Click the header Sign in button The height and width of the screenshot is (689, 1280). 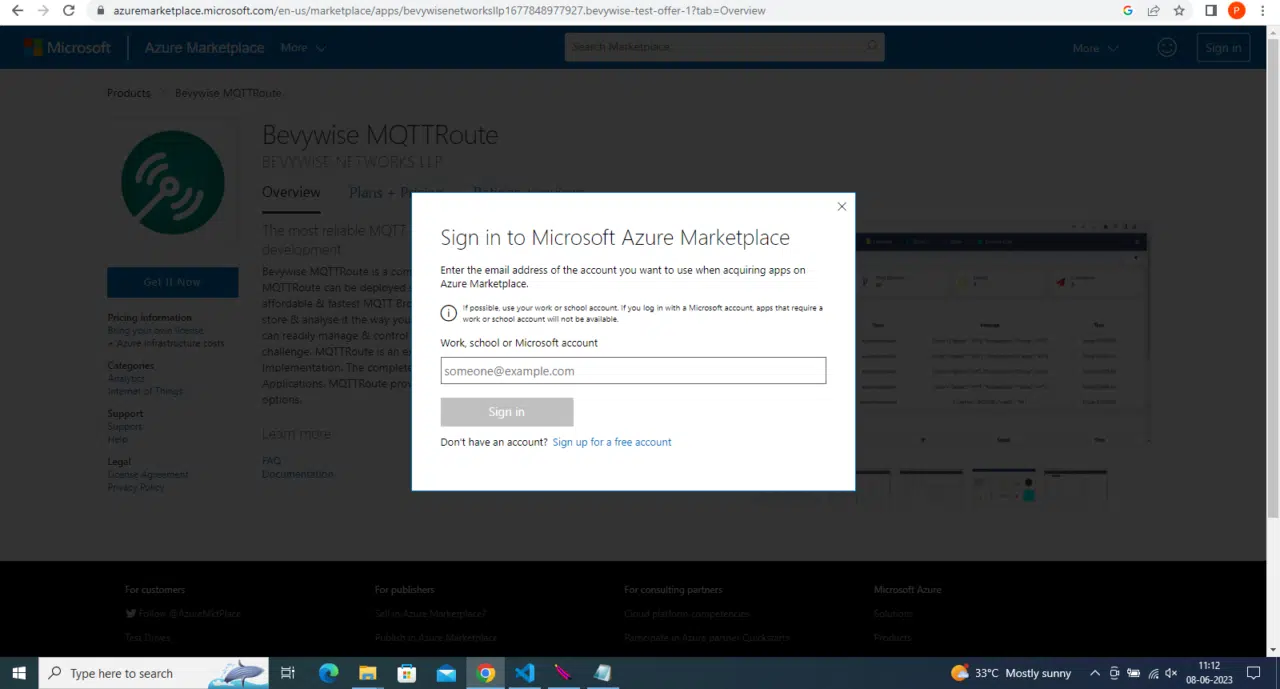(x=1223, y=48)
